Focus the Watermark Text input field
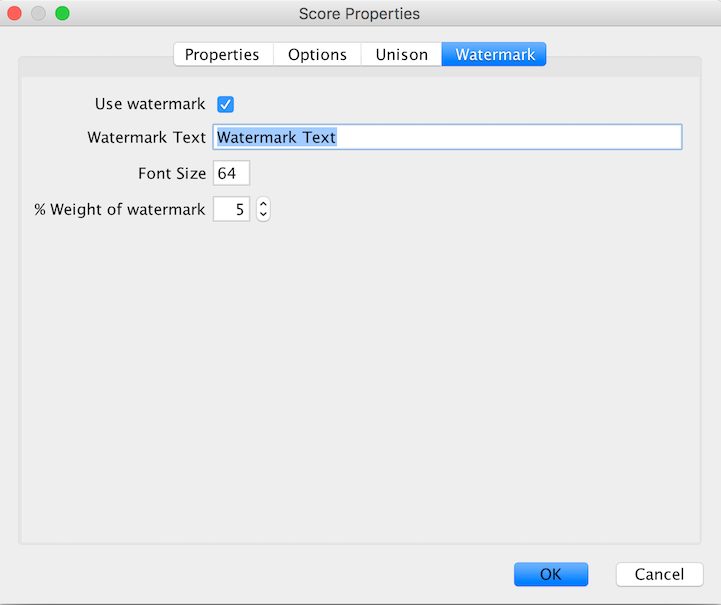The height and width of the screenshot is (605, 721). point(447,137)
